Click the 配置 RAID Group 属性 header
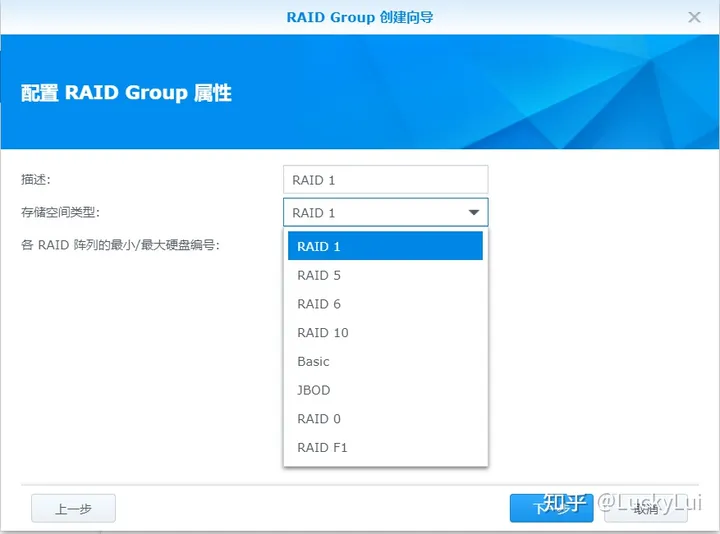Screen dimensions: 720x534 pyautogui.click(x=126, y=93)
